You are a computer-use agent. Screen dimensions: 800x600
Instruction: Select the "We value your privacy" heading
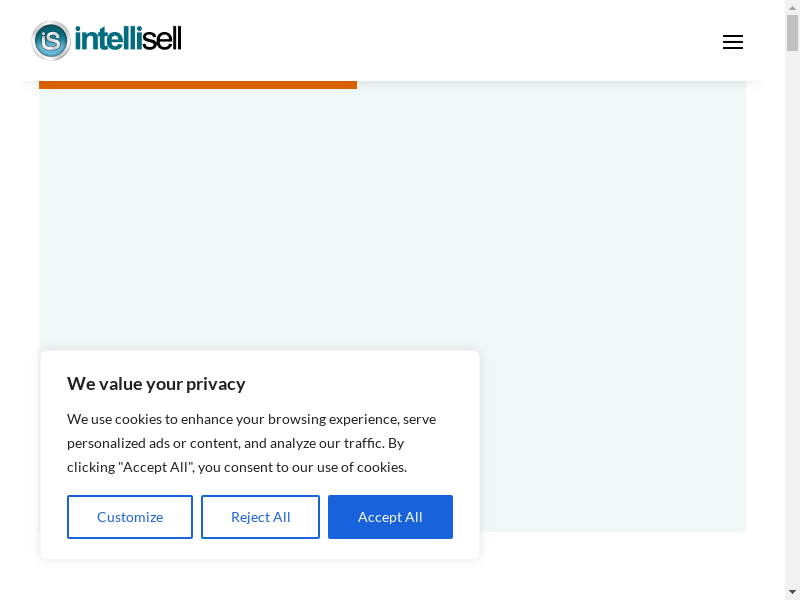point(156,384)
